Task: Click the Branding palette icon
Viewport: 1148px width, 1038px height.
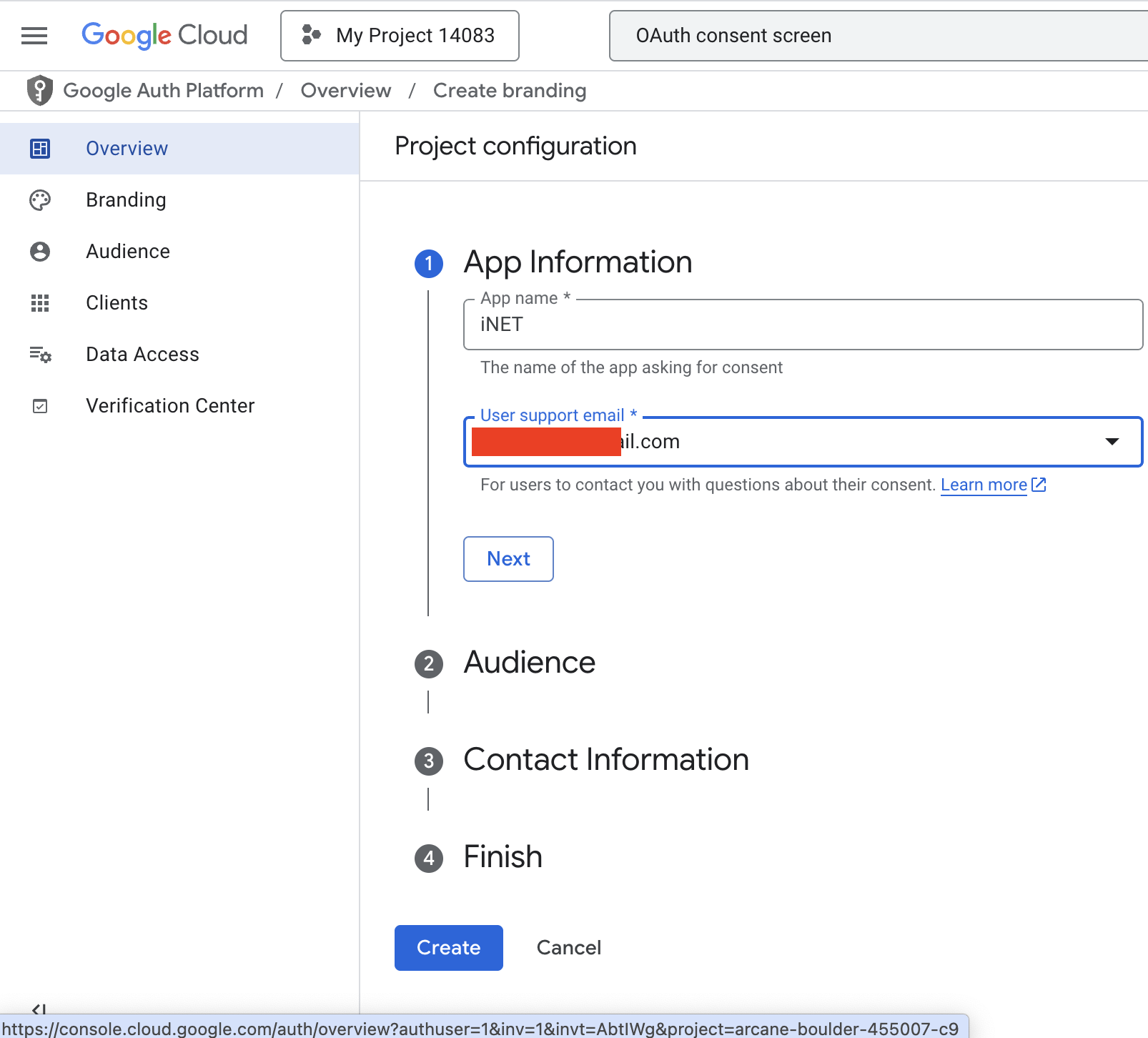Action: pos(40,200)
